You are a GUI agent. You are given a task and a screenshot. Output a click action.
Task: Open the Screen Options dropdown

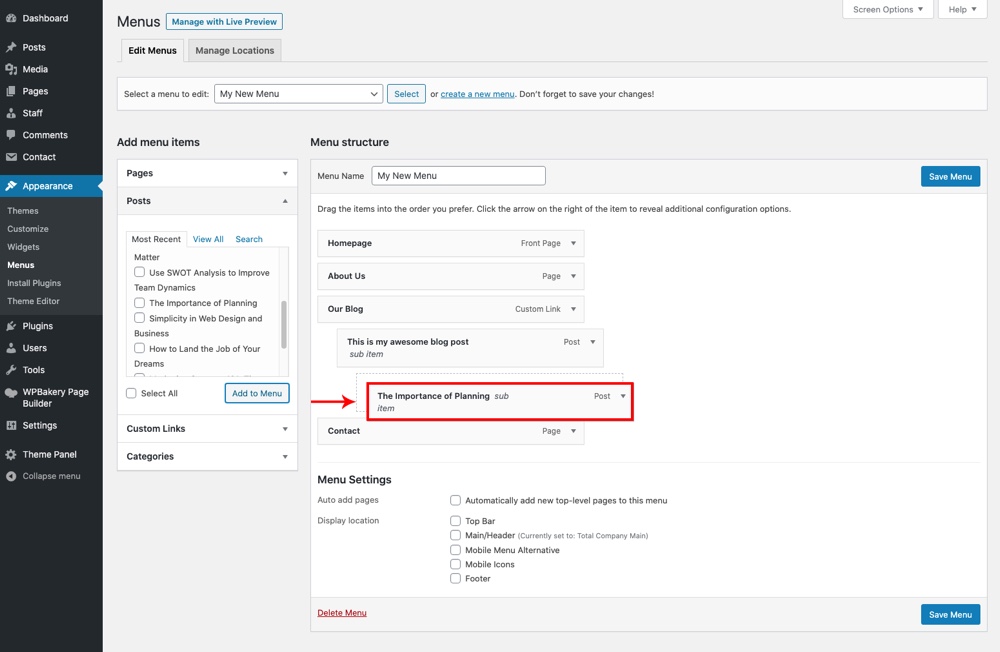click(x=888, y=10)
